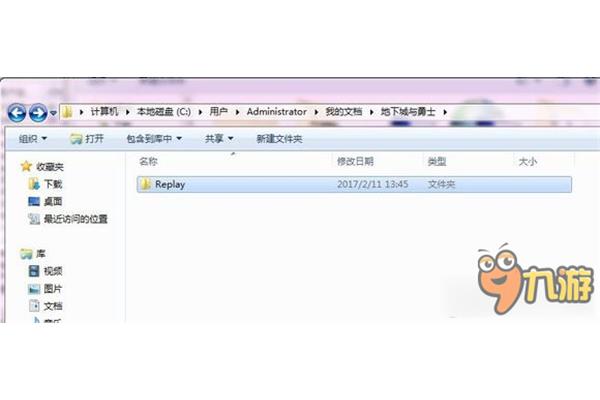The height and width of the screenshot is (400, 600).
Task: Click the 图片 library icon
Action: click(x=34, y=289)
